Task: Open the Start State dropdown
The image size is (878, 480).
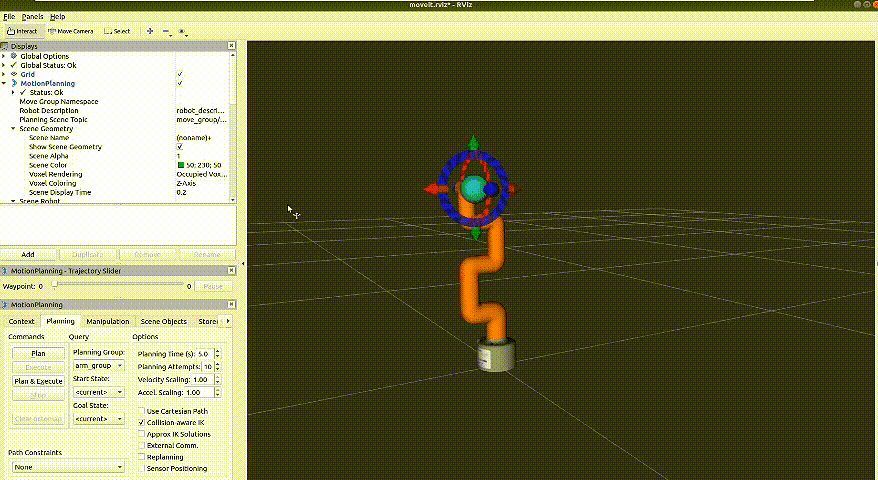Action: coord(99,392)
